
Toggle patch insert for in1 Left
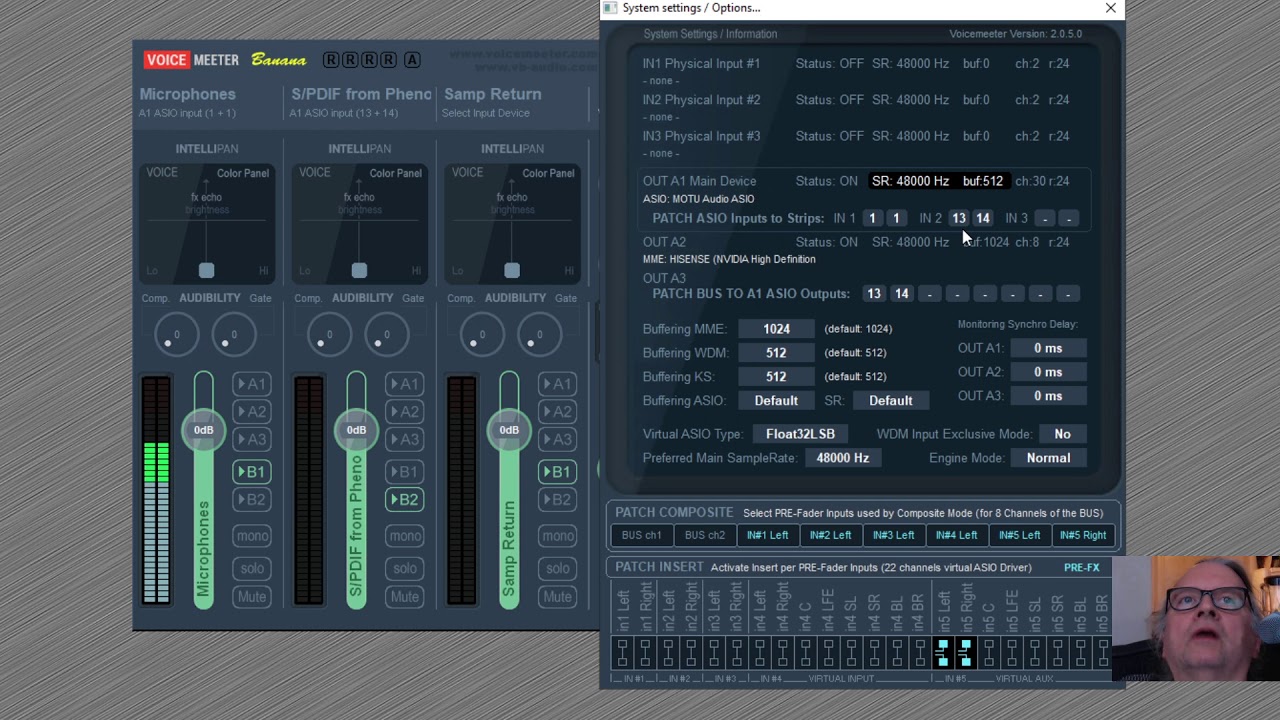622,654
